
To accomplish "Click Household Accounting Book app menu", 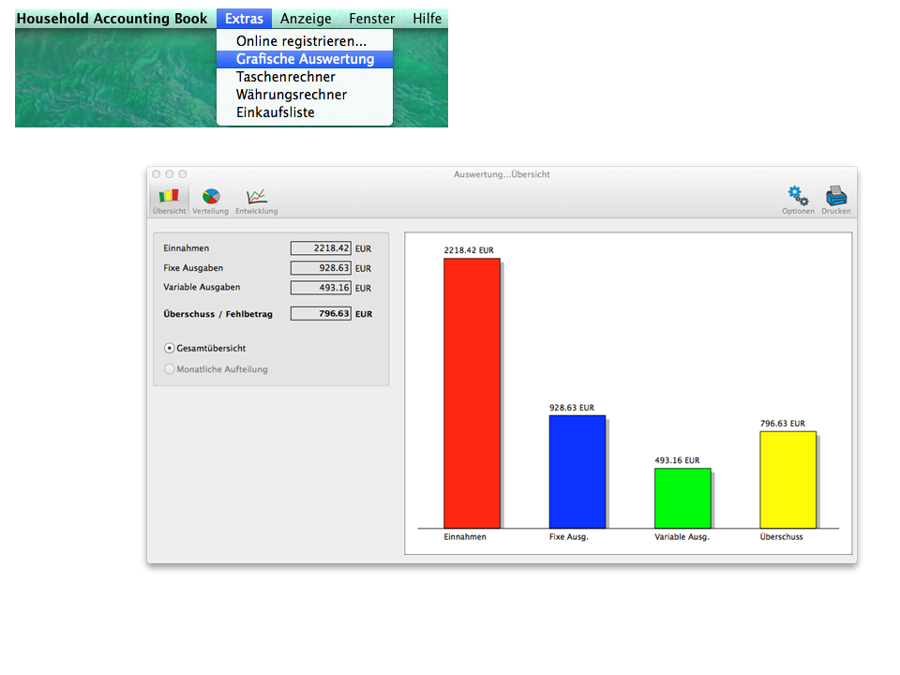I will (112, 19).
